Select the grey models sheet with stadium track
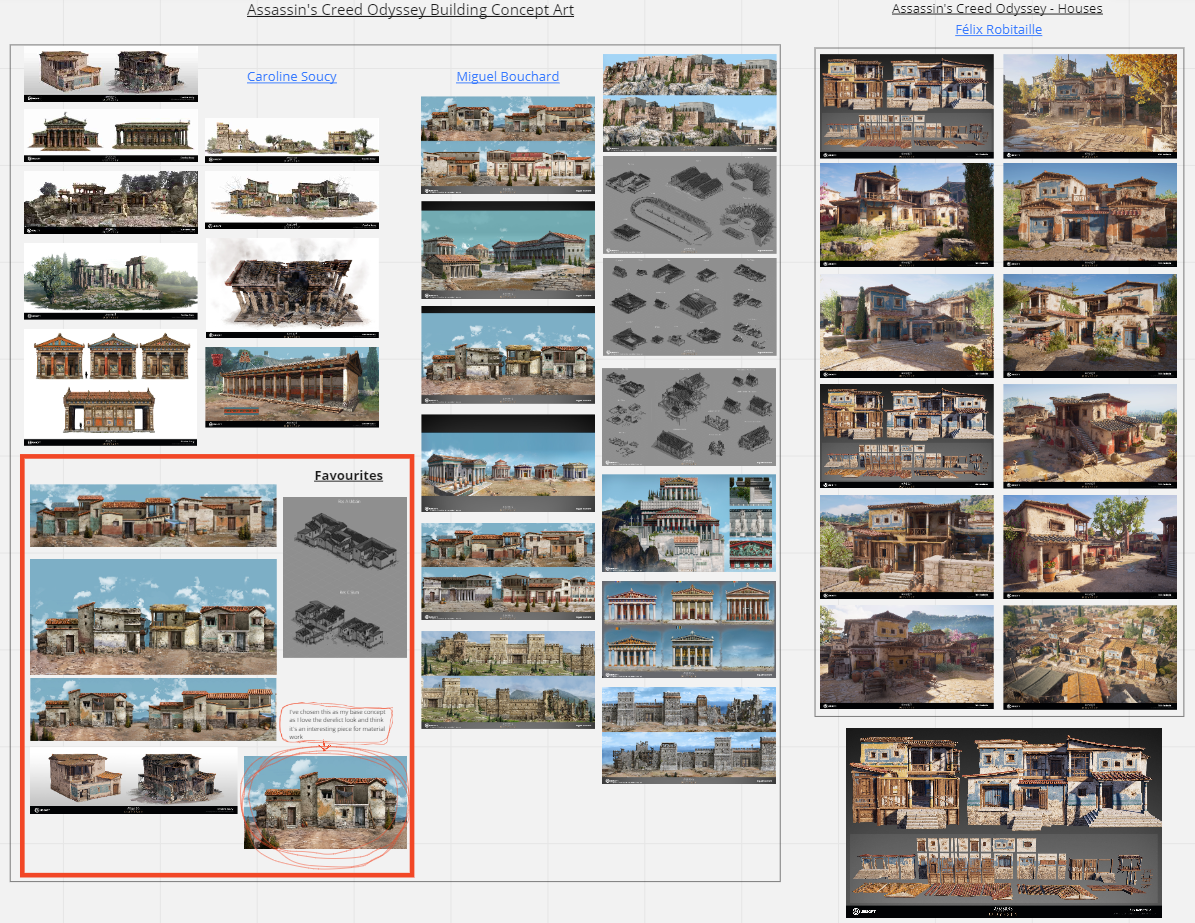This screenshot has width=1195, height=923. 690,205
